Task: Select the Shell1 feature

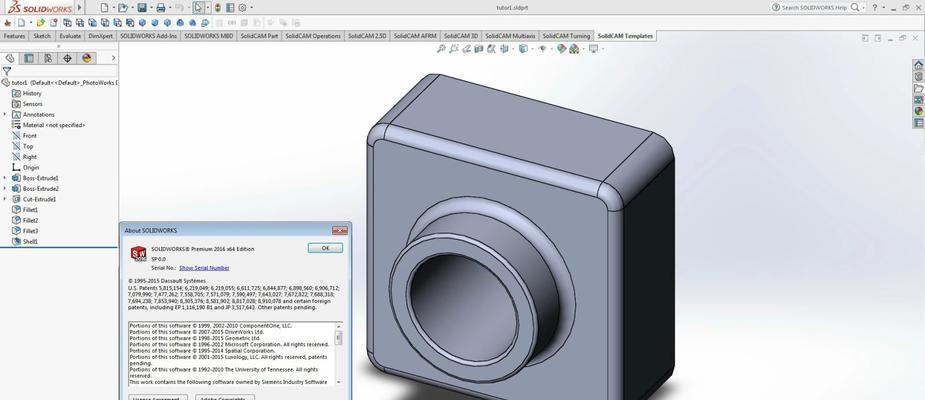Action: 25,242
